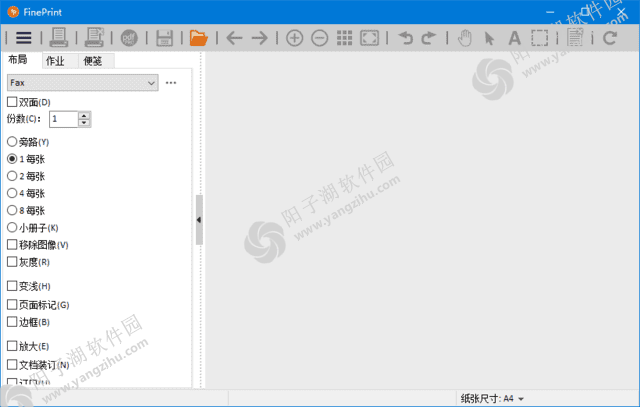Click the save floppy disk icon

tap(164, 38)
